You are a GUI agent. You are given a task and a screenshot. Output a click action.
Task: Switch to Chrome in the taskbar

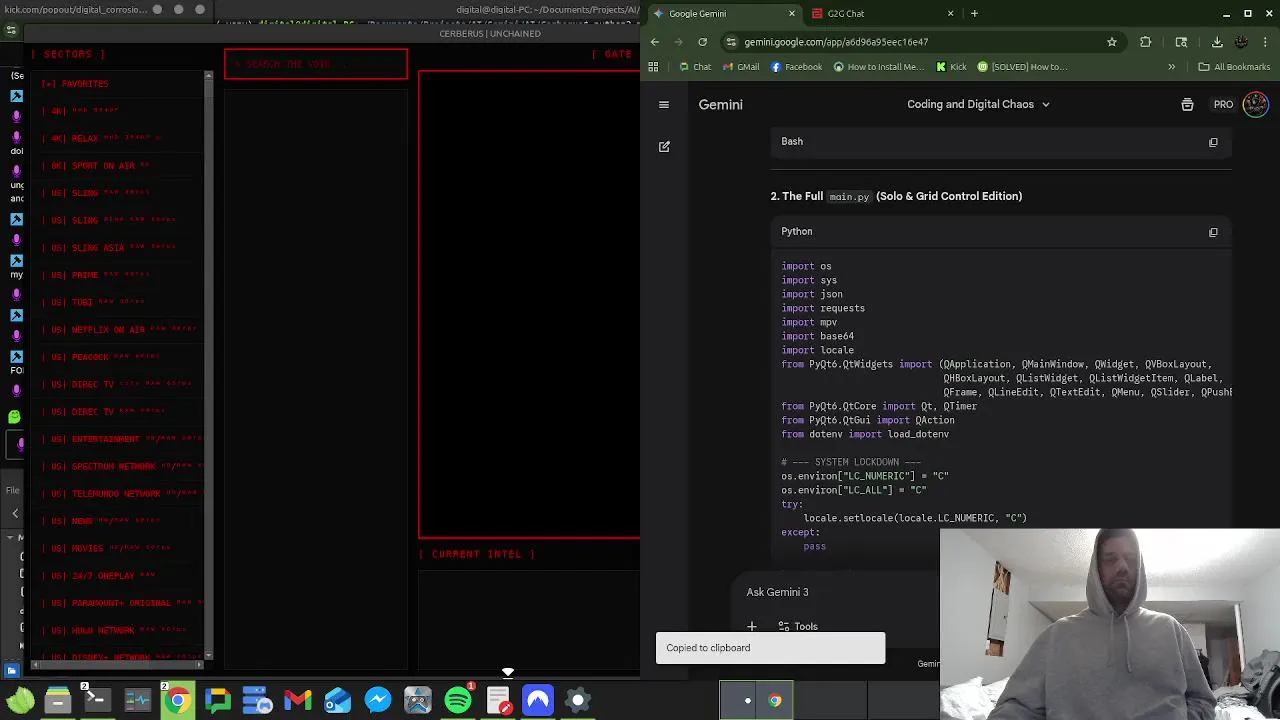(x=177, y=700)
